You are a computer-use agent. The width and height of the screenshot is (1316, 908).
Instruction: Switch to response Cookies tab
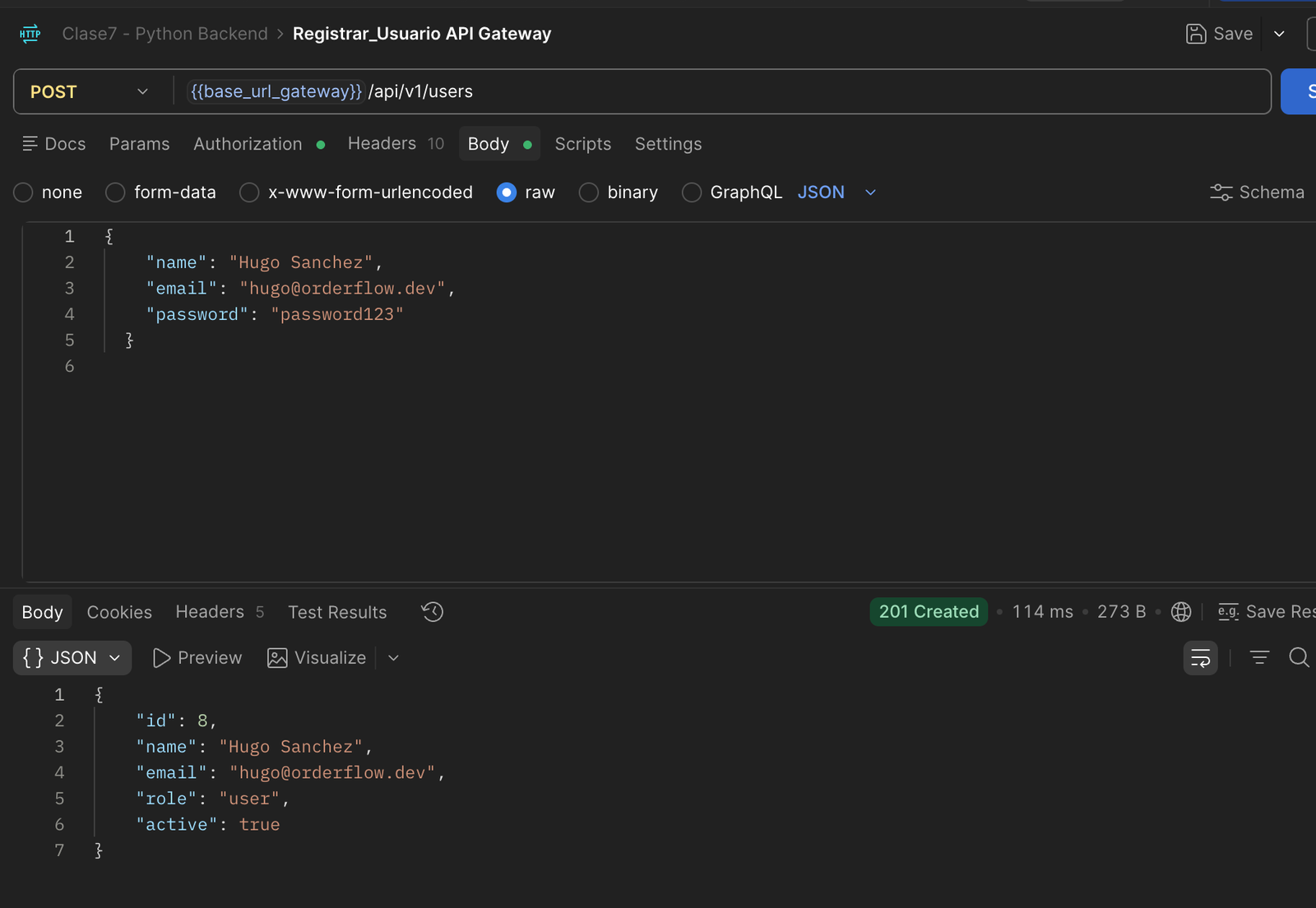(119, 612)
